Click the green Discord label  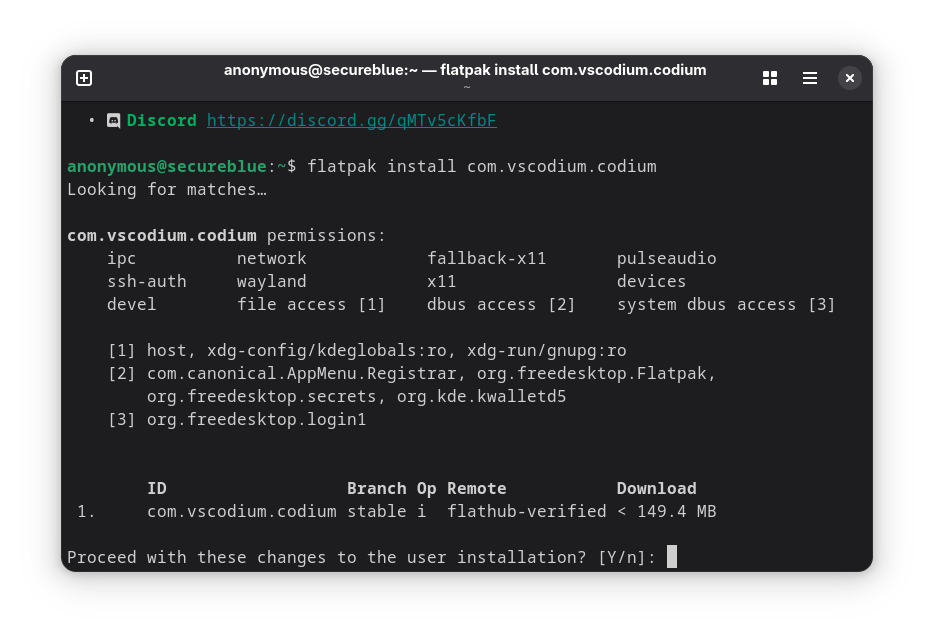(161, 120)
